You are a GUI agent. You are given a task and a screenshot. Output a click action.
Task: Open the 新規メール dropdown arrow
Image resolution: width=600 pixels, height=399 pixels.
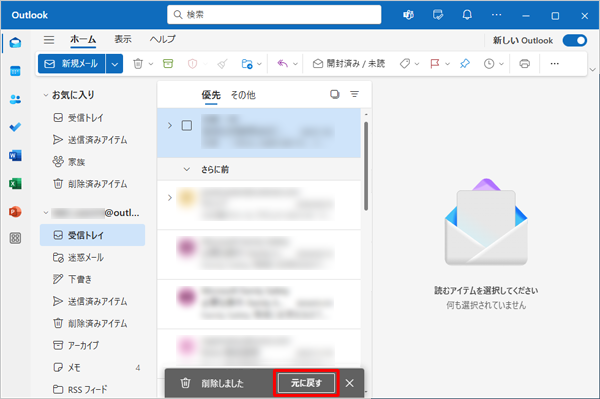click(x=114, y=64)
